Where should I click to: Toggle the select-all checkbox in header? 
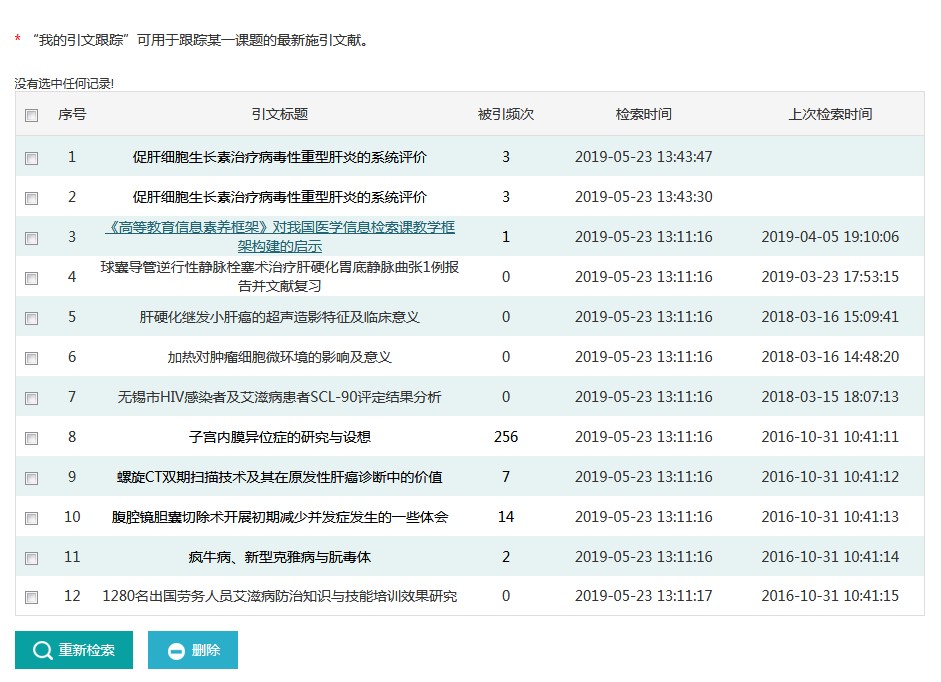pyautogui.click(x=32, y=115)
